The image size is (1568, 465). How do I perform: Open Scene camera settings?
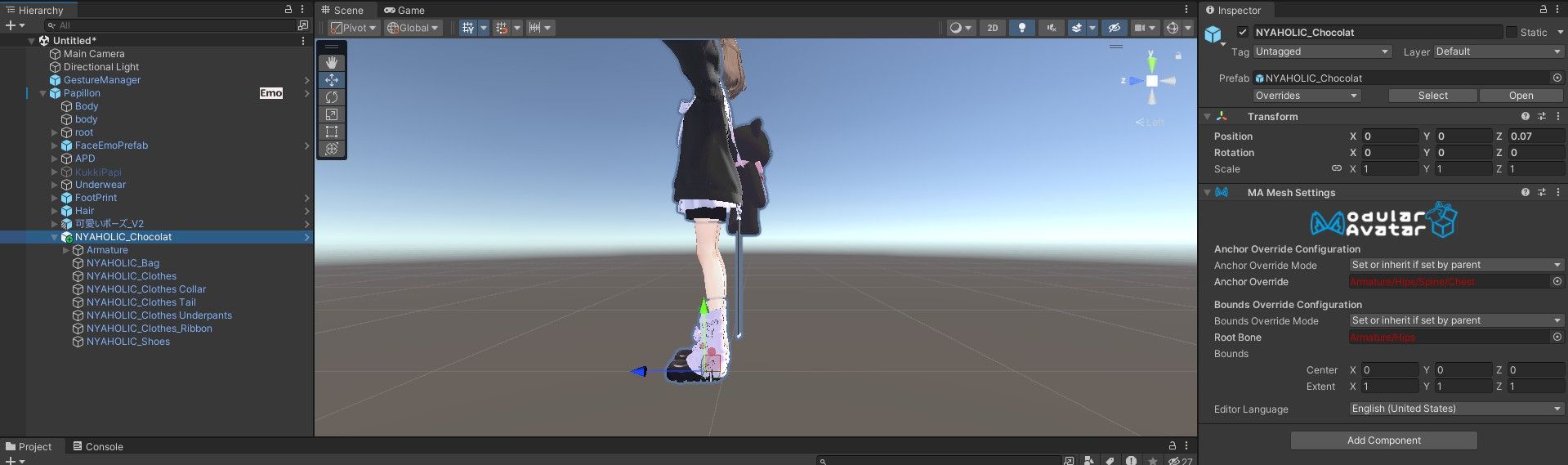(1145, 28)
